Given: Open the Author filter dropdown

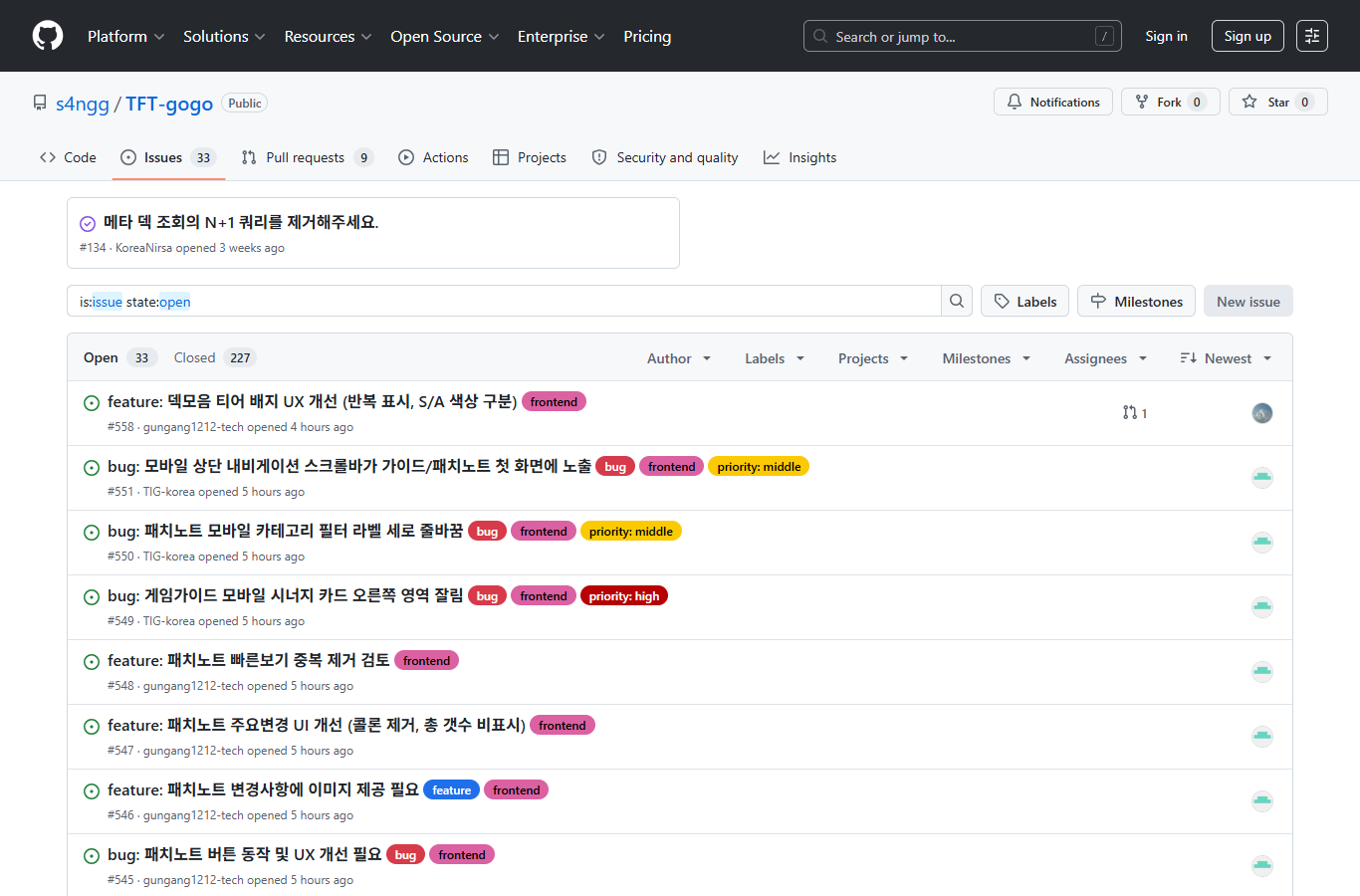Looking at the screenshot, I should coord(679,358).
